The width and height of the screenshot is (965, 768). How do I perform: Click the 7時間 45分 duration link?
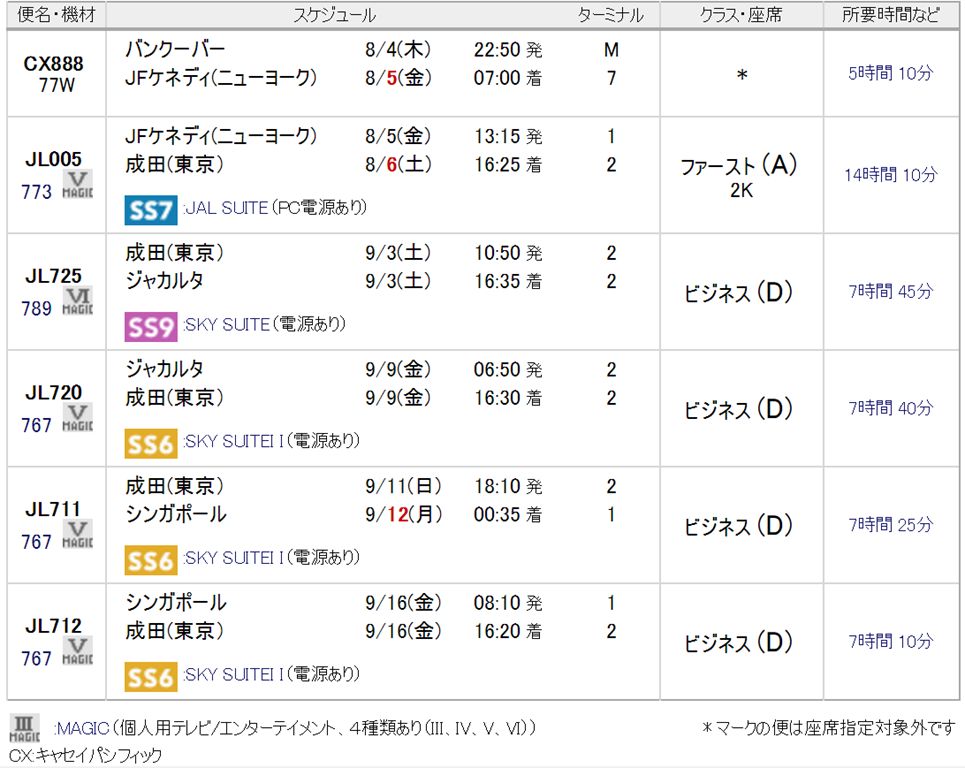point(891,291)
